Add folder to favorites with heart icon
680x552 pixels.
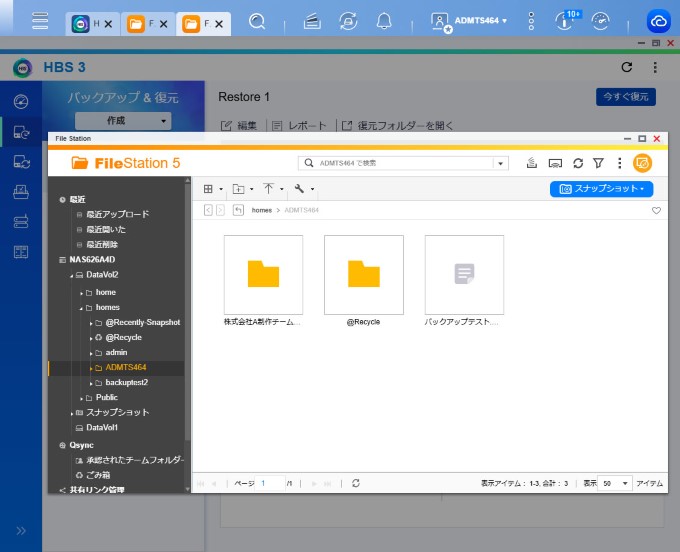(x=656, y=210)
